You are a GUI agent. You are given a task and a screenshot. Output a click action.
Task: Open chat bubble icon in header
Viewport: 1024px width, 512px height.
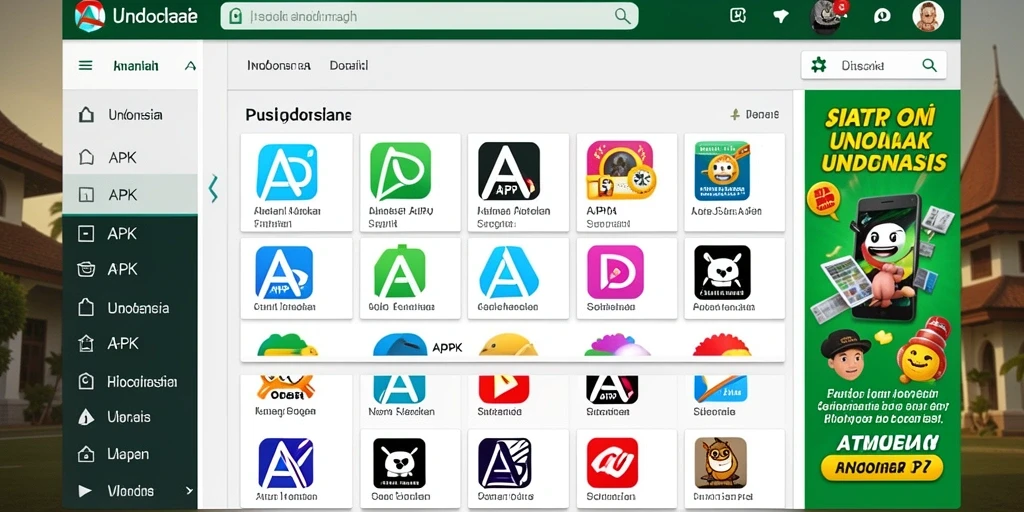pos(882,16)
